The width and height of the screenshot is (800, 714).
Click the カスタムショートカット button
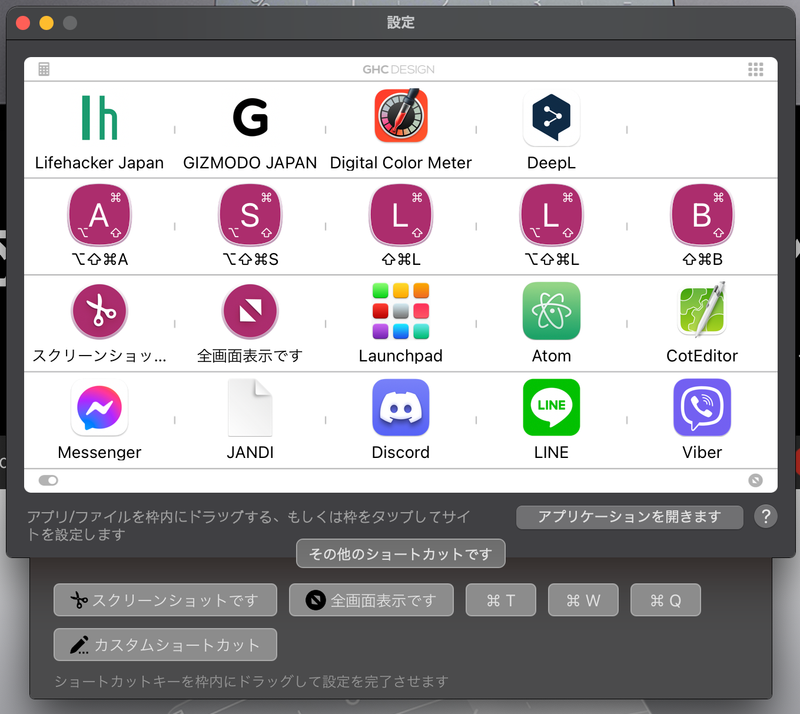pyautogui.click(x=165, y=645)
